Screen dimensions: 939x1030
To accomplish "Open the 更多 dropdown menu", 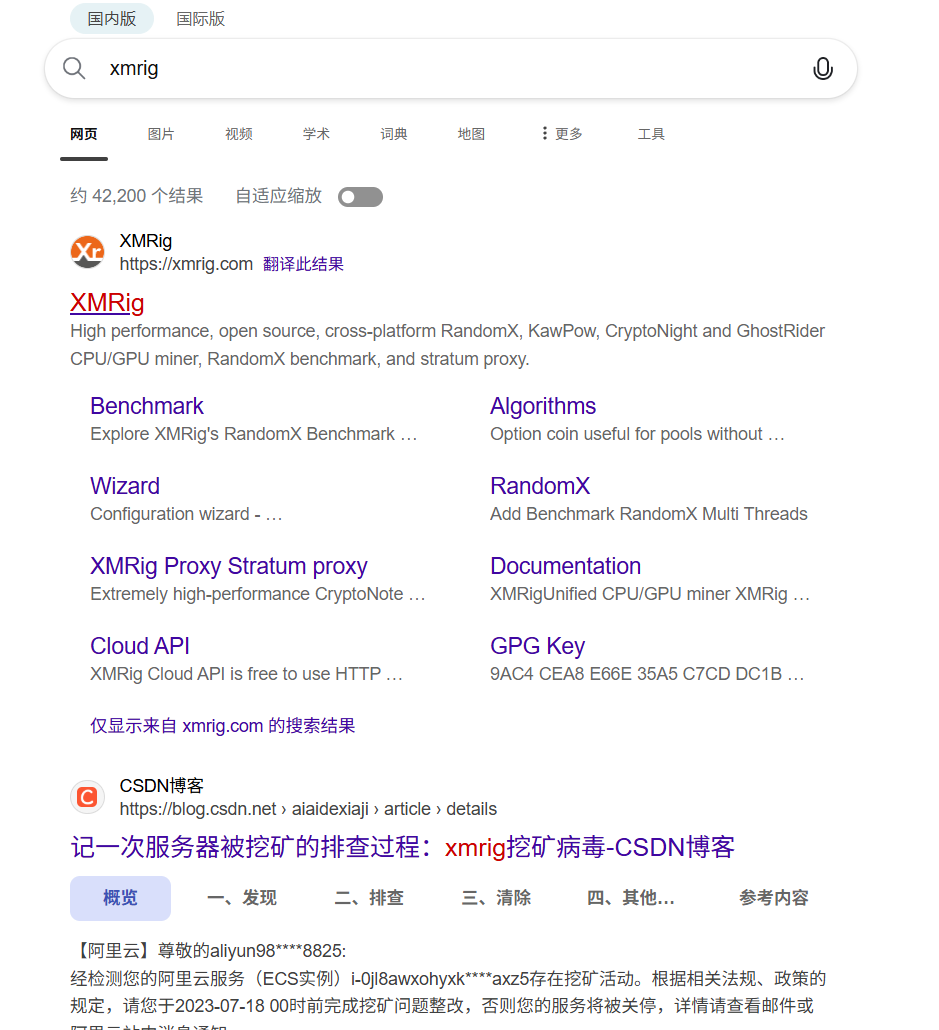I will click(562, 134).
